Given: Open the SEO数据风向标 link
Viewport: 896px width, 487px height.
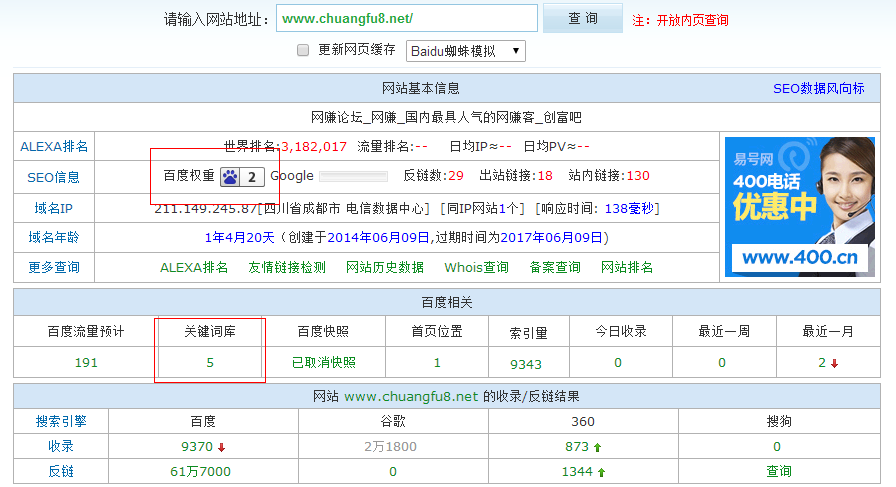Looking at the screenshot, I should tap(818, 88).
